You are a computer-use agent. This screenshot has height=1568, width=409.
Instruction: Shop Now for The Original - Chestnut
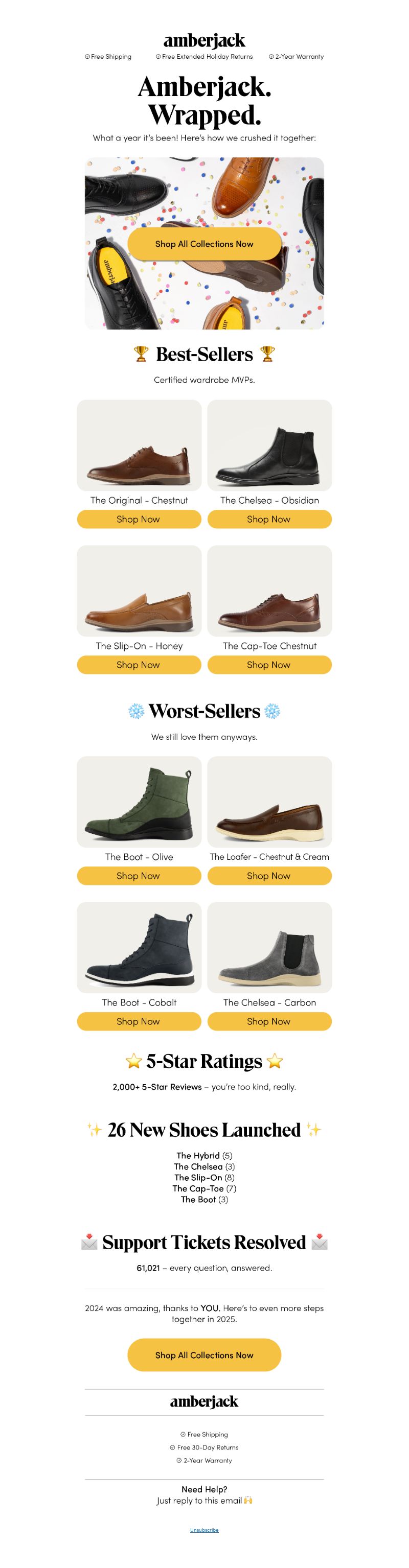pyautogui.click(x=139, y=519)
